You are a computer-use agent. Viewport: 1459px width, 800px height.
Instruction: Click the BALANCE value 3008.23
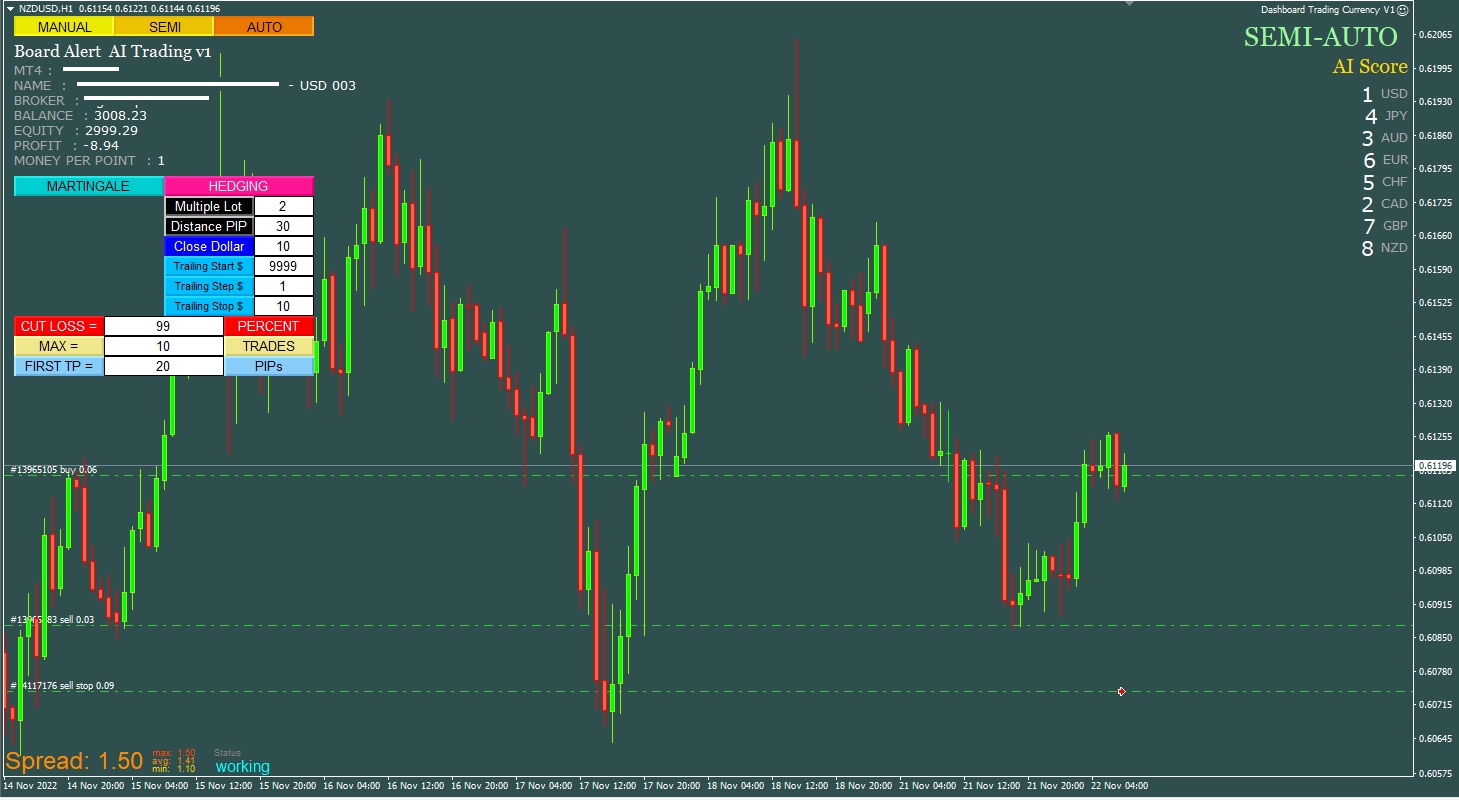click(x=121, y=115)
